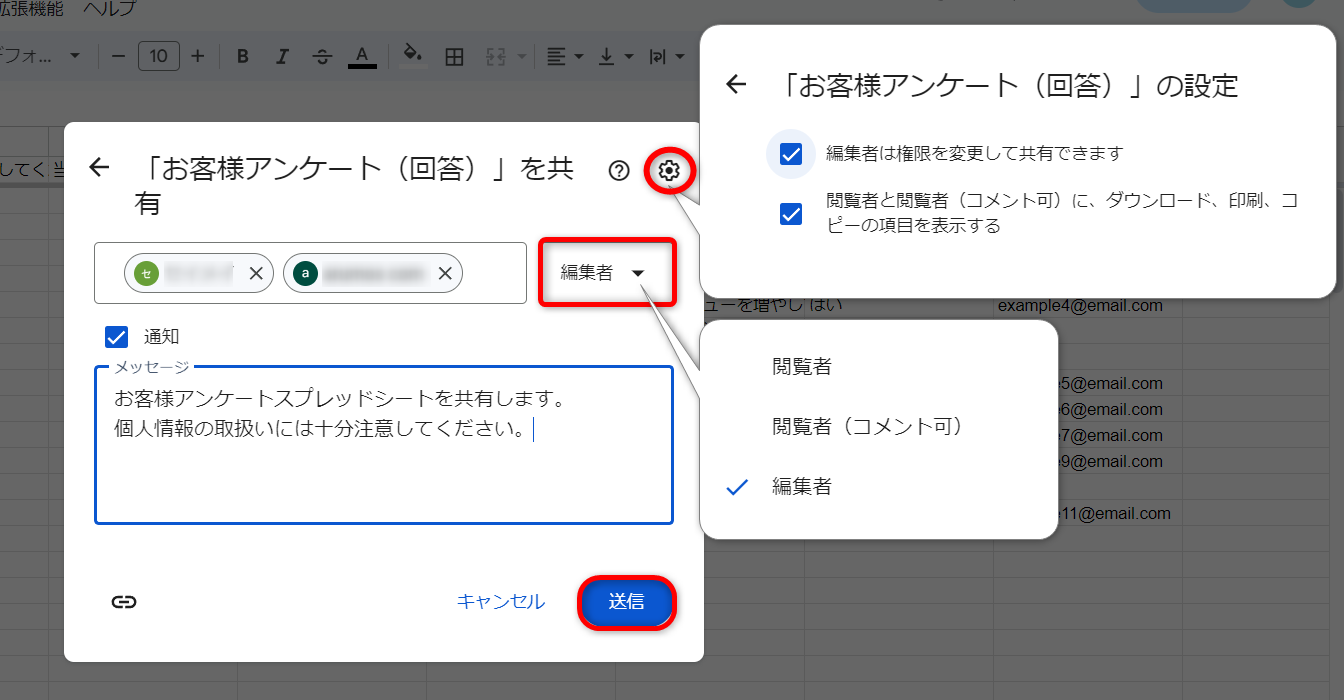
Task: Copy link using the chain icon
Action: [x=124, y=601]
